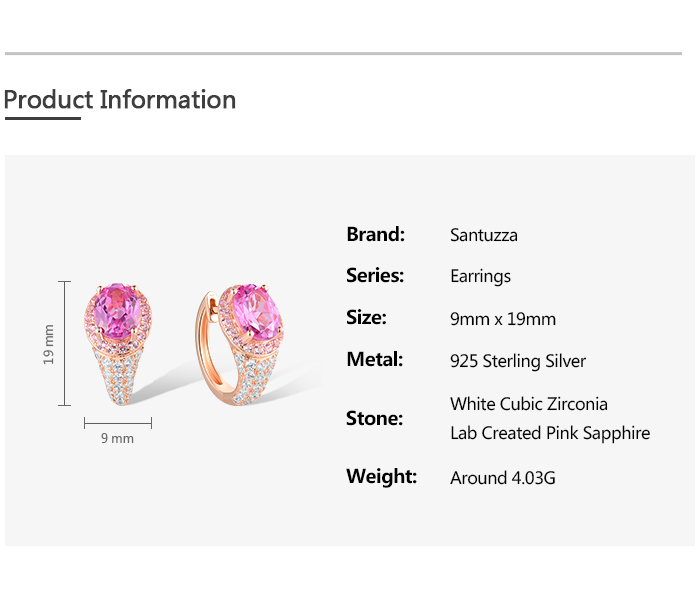
Task: Click the 9mm x 19mm size value
Action: click(x=503, y=320)
